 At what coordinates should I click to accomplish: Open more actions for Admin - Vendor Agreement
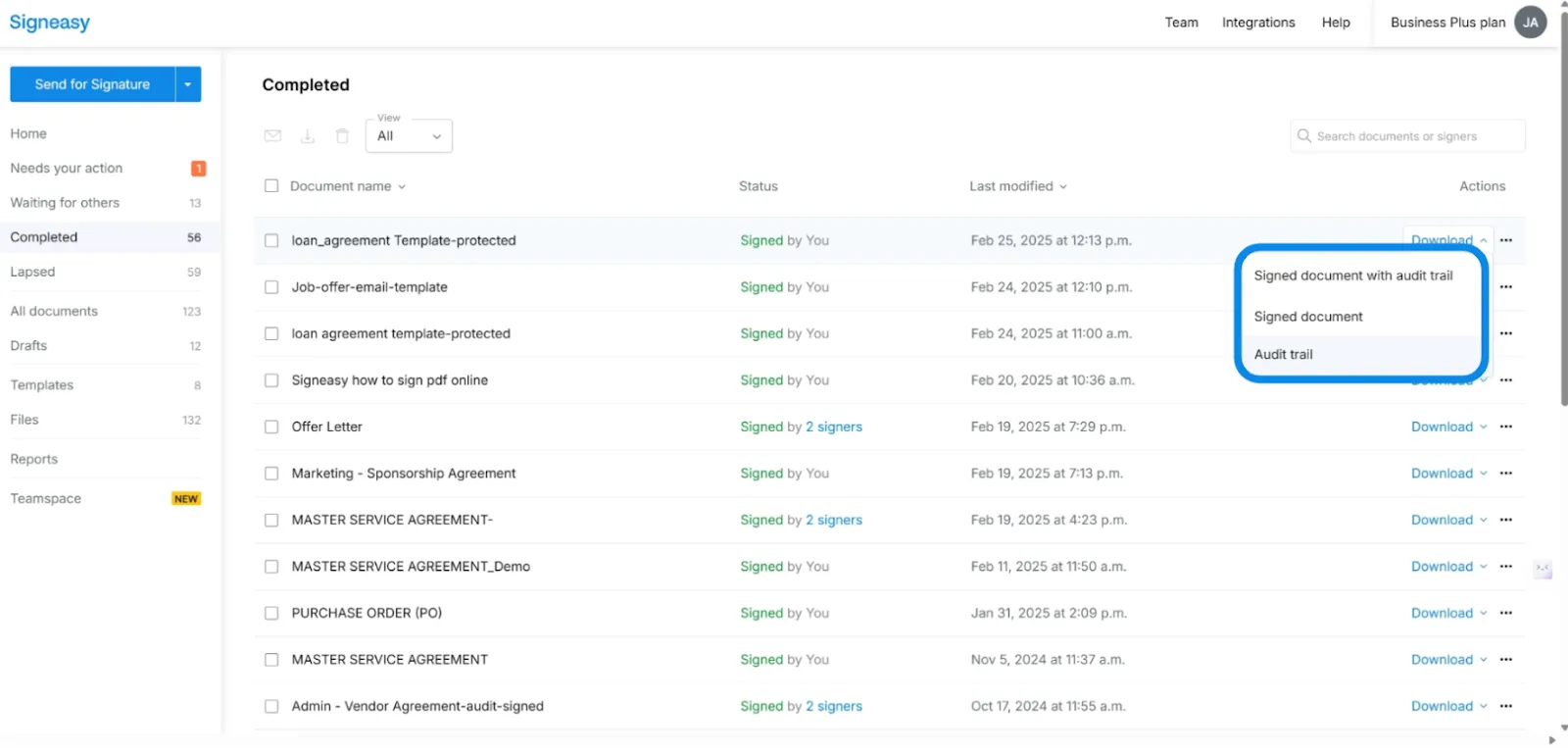pyautogui.click(x=1506, y=706)
